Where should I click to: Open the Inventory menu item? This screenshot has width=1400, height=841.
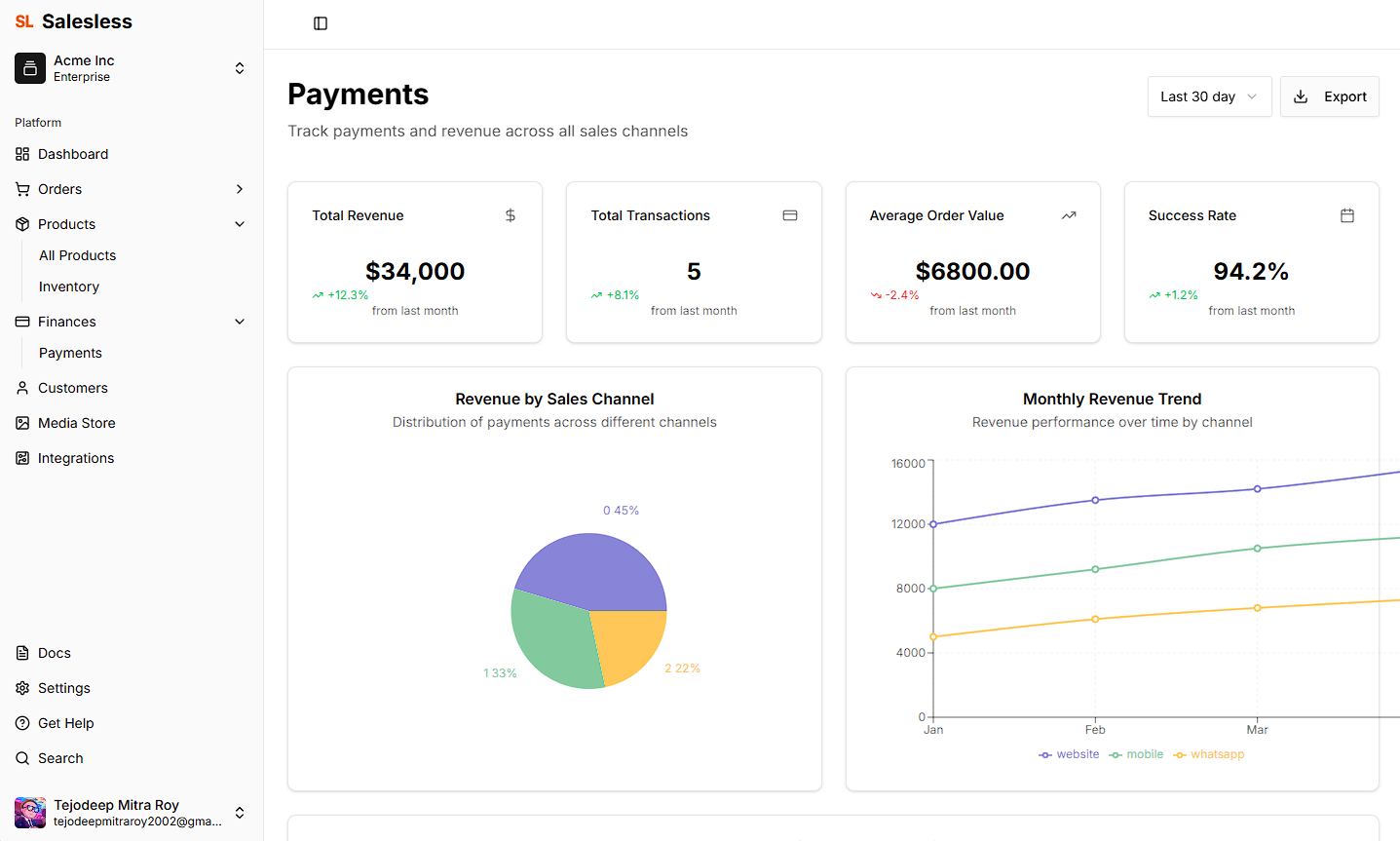[69, 287]
